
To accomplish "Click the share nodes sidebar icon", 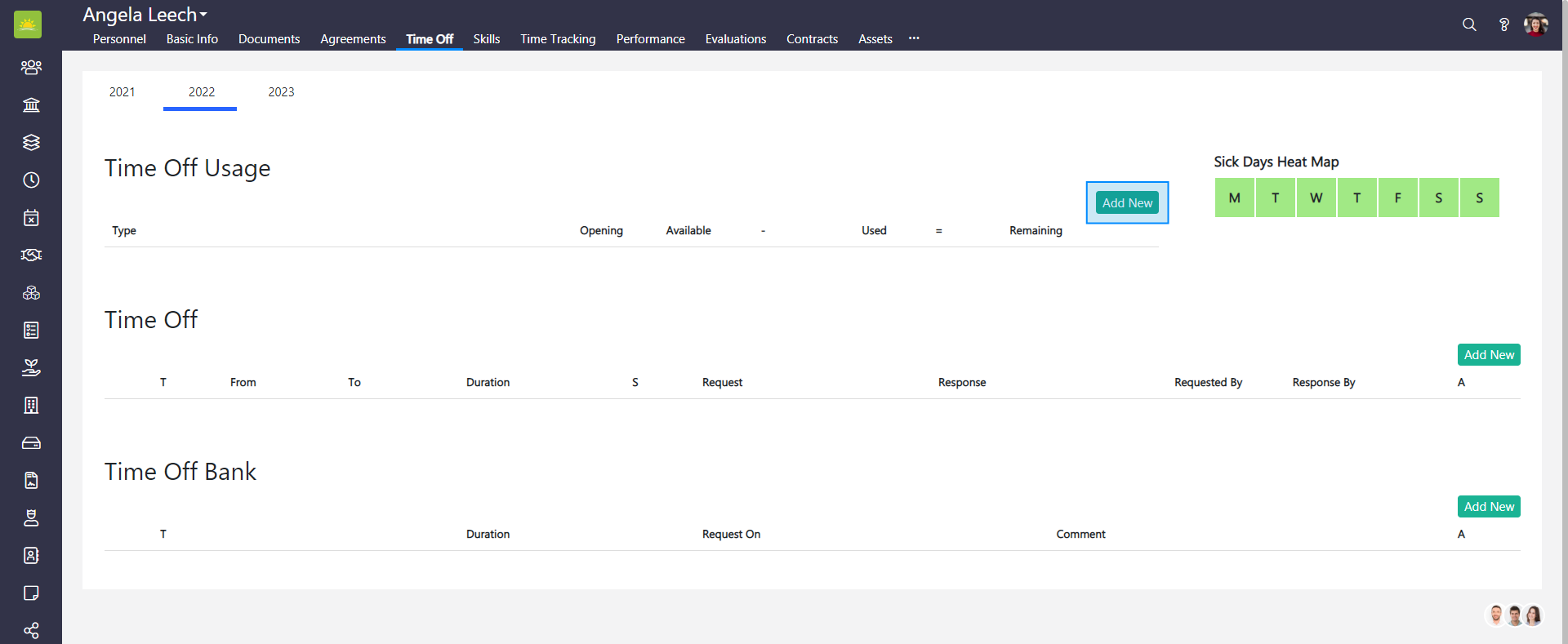I will (31, 630).
